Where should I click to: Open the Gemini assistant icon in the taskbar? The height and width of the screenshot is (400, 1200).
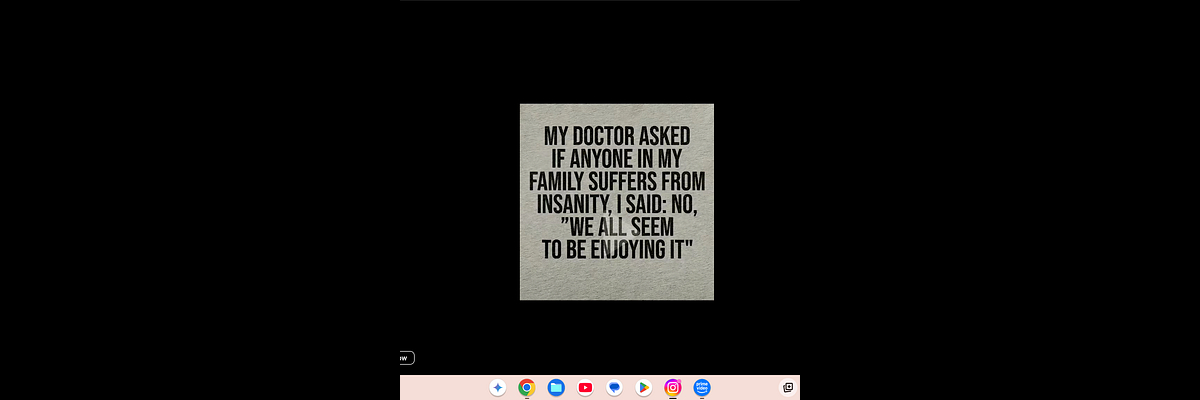tap(498, 388)
